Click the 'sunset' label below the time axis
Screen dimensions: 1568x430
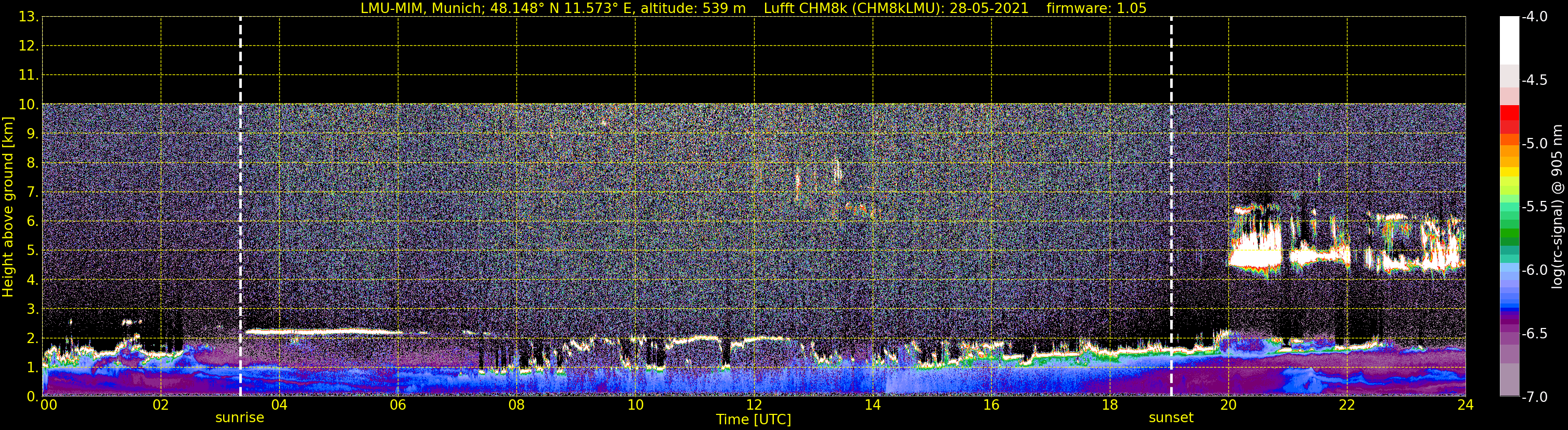tap(1171, 418)
